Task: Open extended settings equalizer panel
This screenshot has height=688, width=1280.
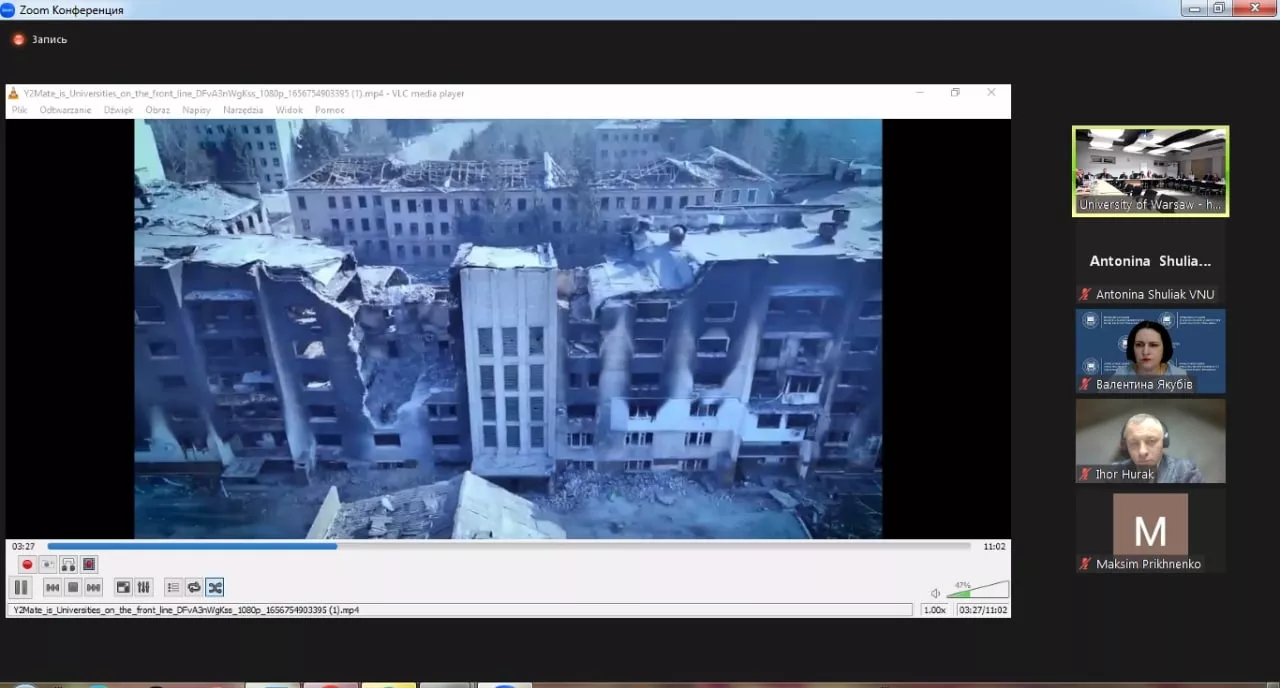Action: (143, 587)
